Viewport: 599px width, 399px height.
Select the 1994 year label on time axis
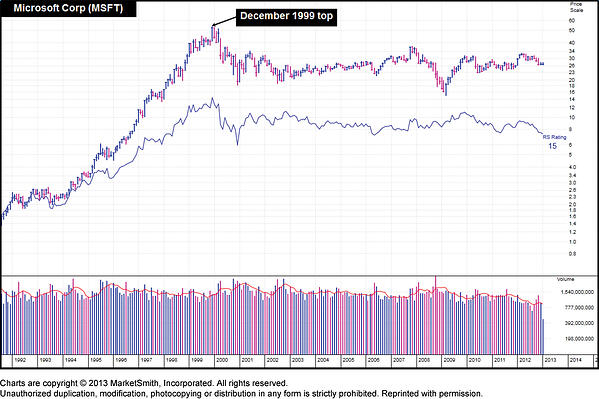(x=70, y=360)
